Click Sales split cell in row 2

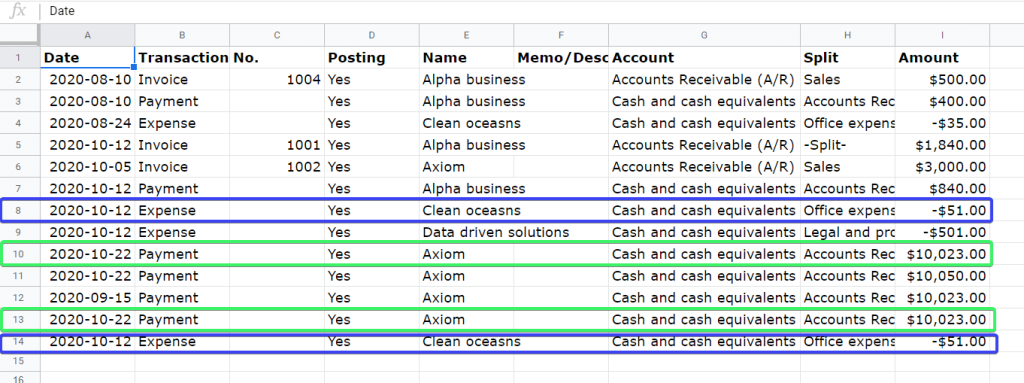click(848, 80)
